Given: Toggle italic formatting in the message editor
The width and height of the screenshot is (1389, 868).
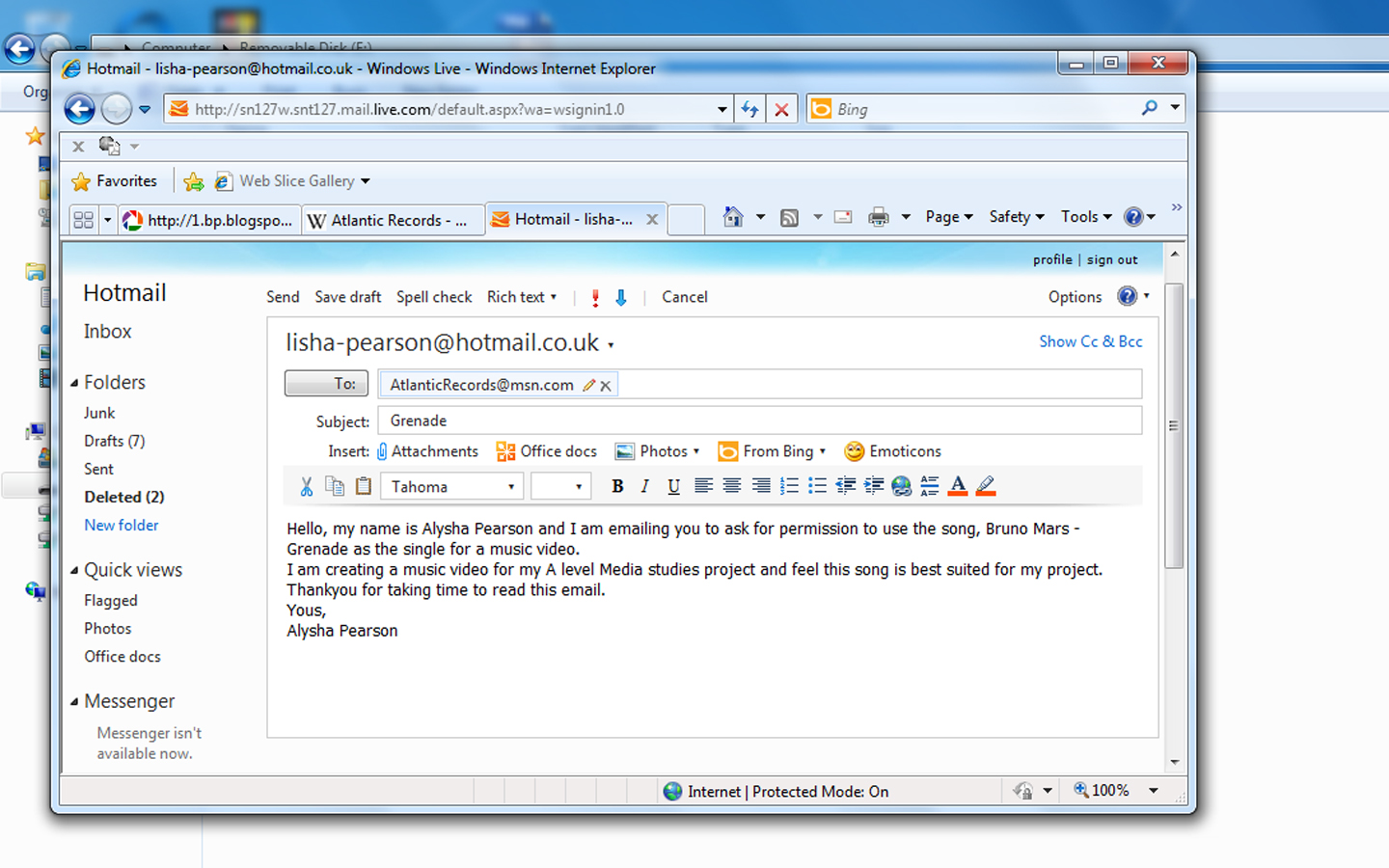Looking at the screenshot, I should [x=645, y=486].
